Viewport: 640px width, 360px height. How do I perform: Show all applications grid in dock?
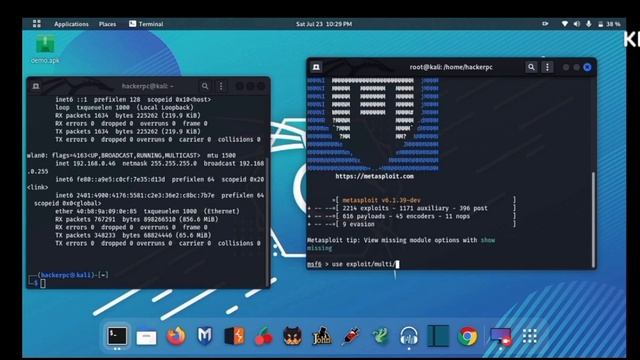530,336
